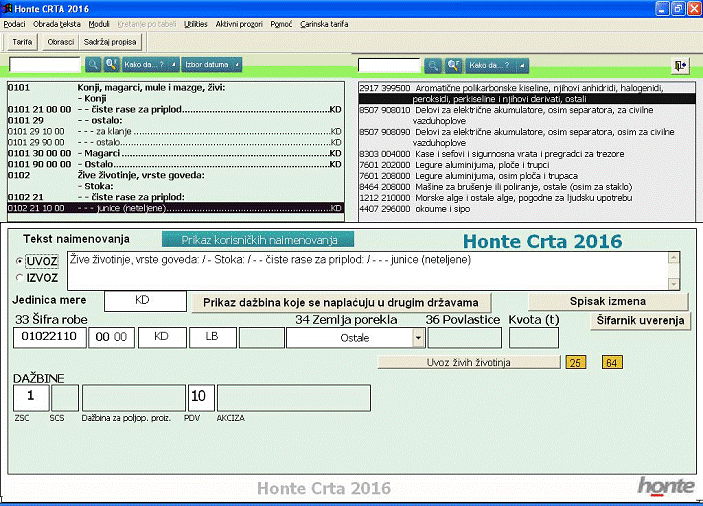The image size is (703, 506).
Task: Click the right panel search magnifier icon
Action: 433,66
